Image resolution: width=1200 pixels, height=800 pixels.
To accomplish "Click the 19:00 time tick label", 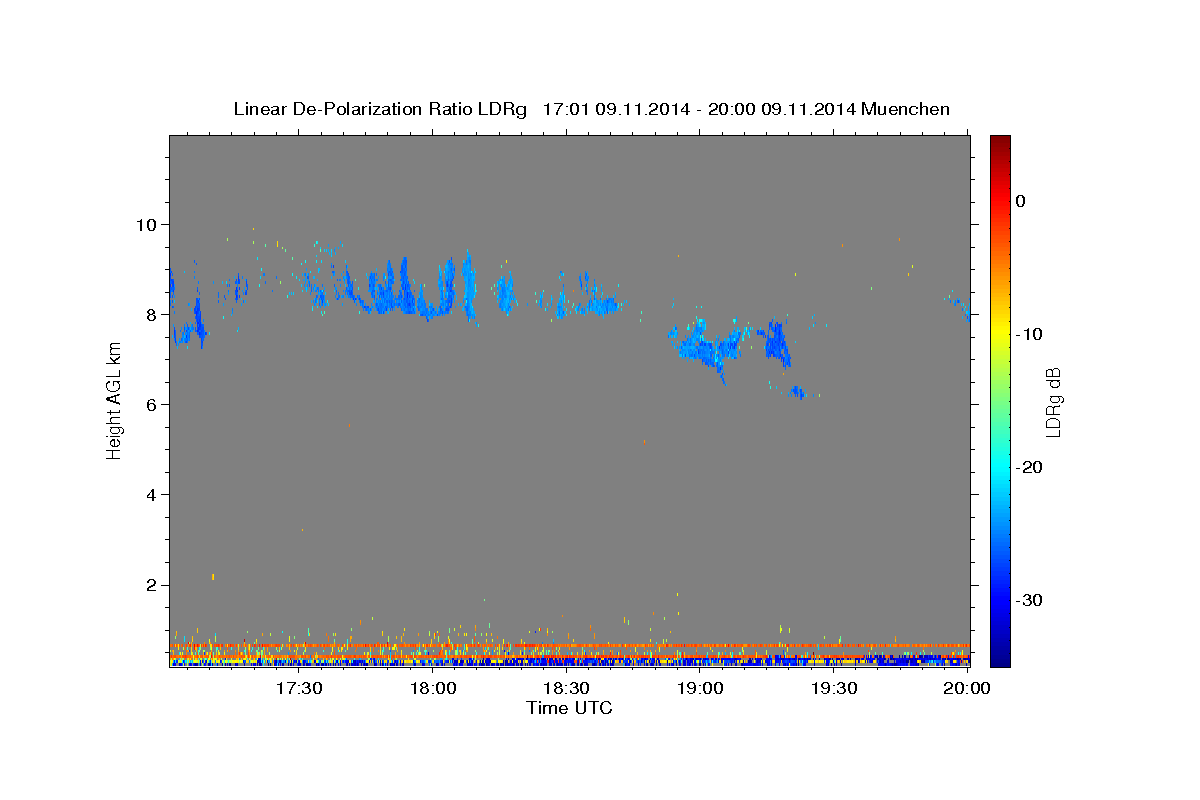I will click(700, 688).
